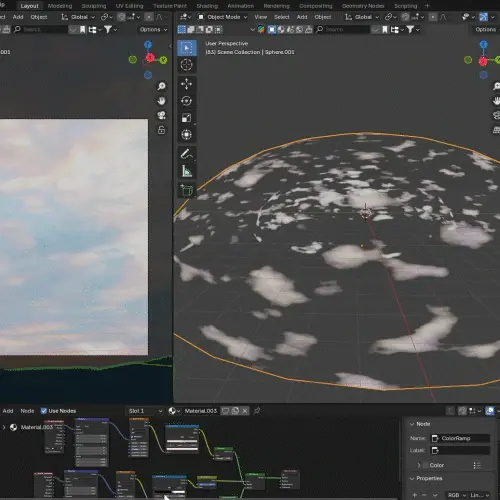This screenshot has height=500, width=500.
Task: Open the Object Mode dropdown
Action: coord(223,17)
